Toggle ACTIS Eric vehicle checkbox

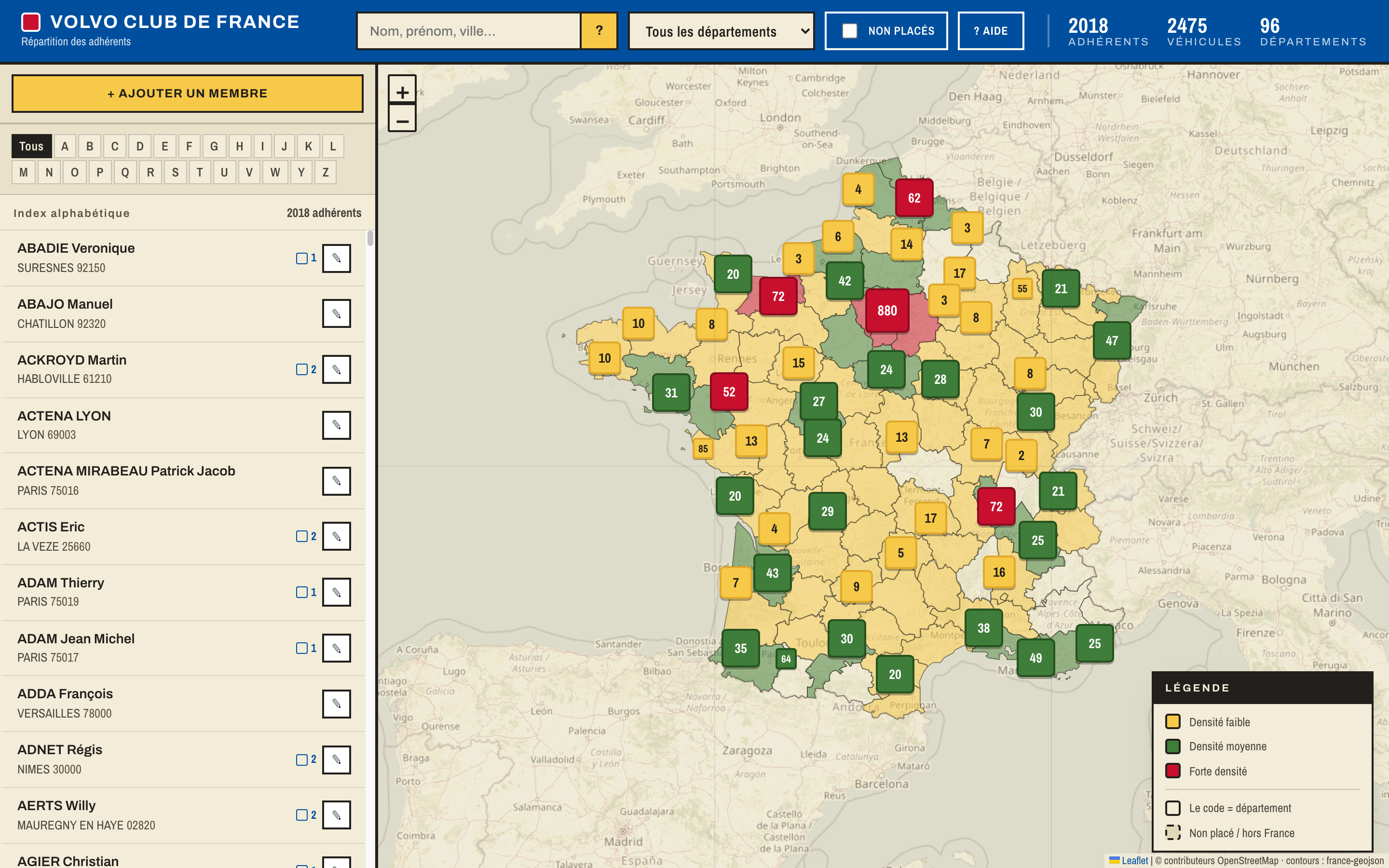[302, 536]
